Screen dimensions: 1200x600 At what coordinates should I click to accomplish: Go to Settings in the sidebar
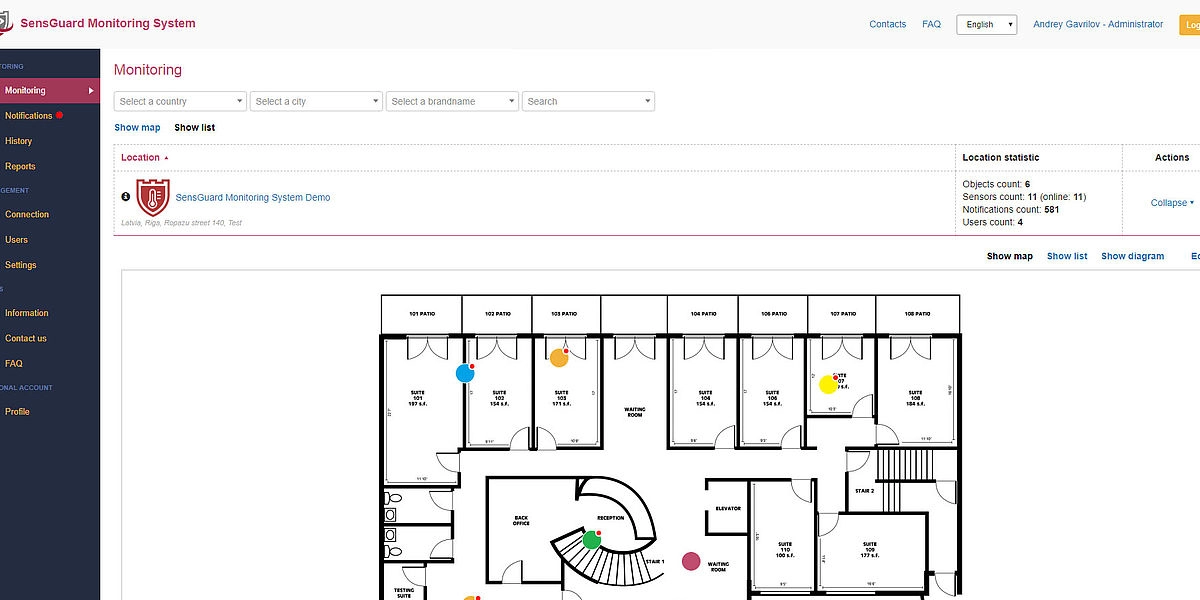point(20,265)
